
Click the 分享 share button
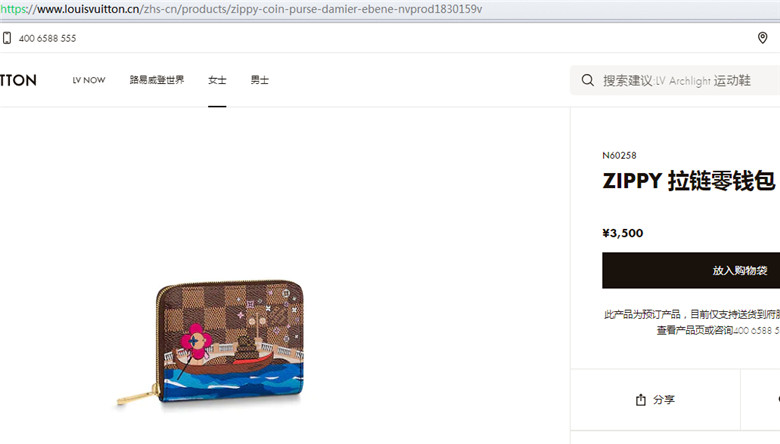pyautogui.click(x=655, y=399)
